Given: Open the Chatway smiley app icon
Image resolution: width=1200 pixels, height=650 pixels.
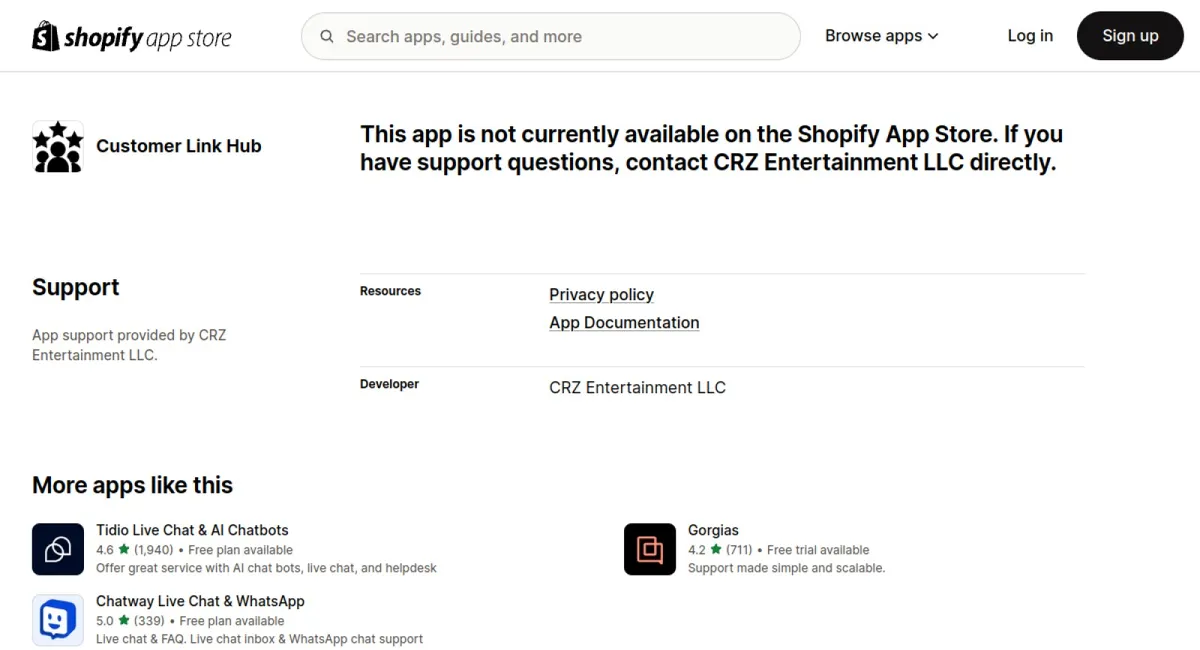Looking at the screenshot, I should tap(58, 620).
